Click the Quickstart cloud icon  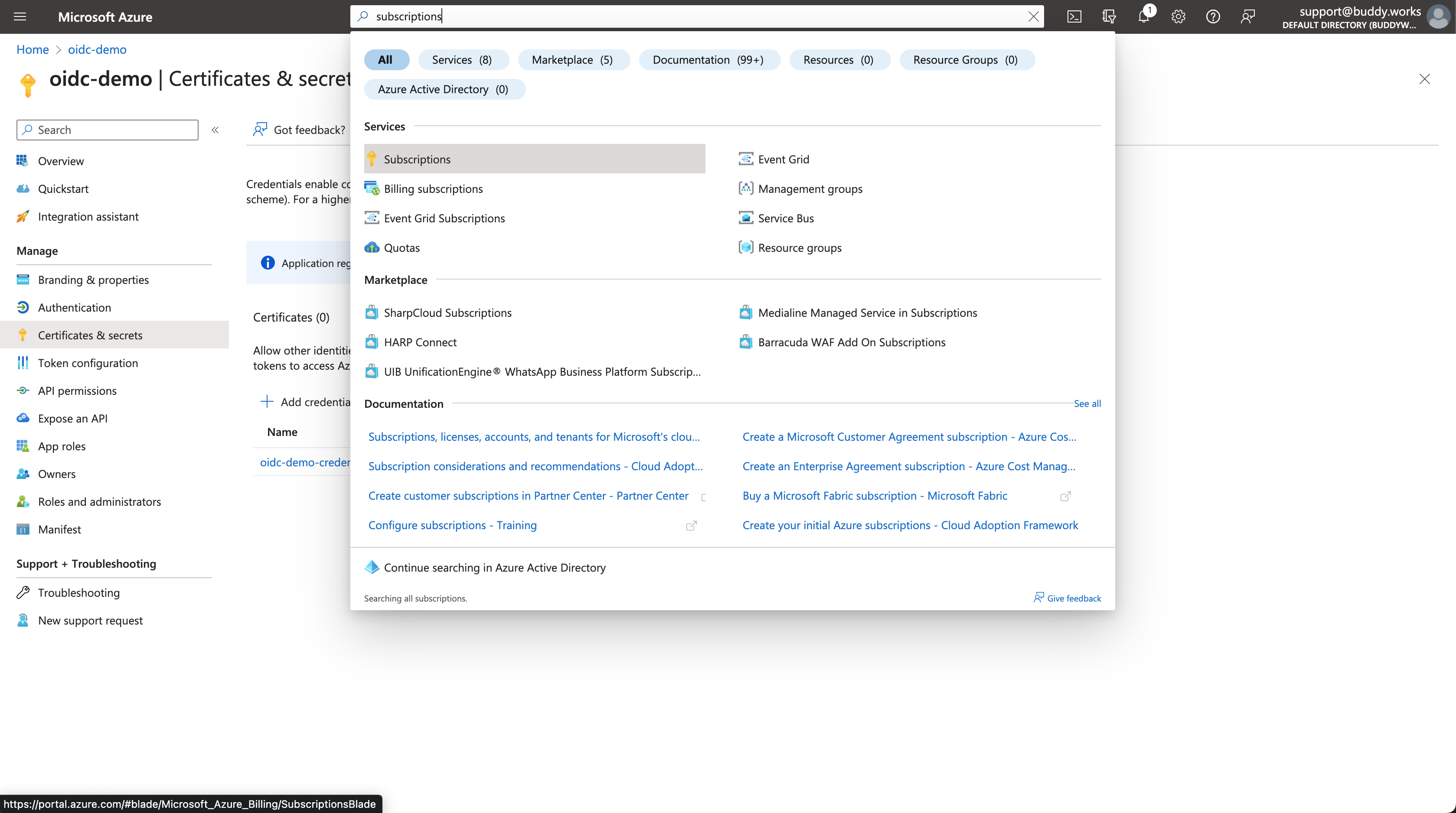[x=23, y=189]
